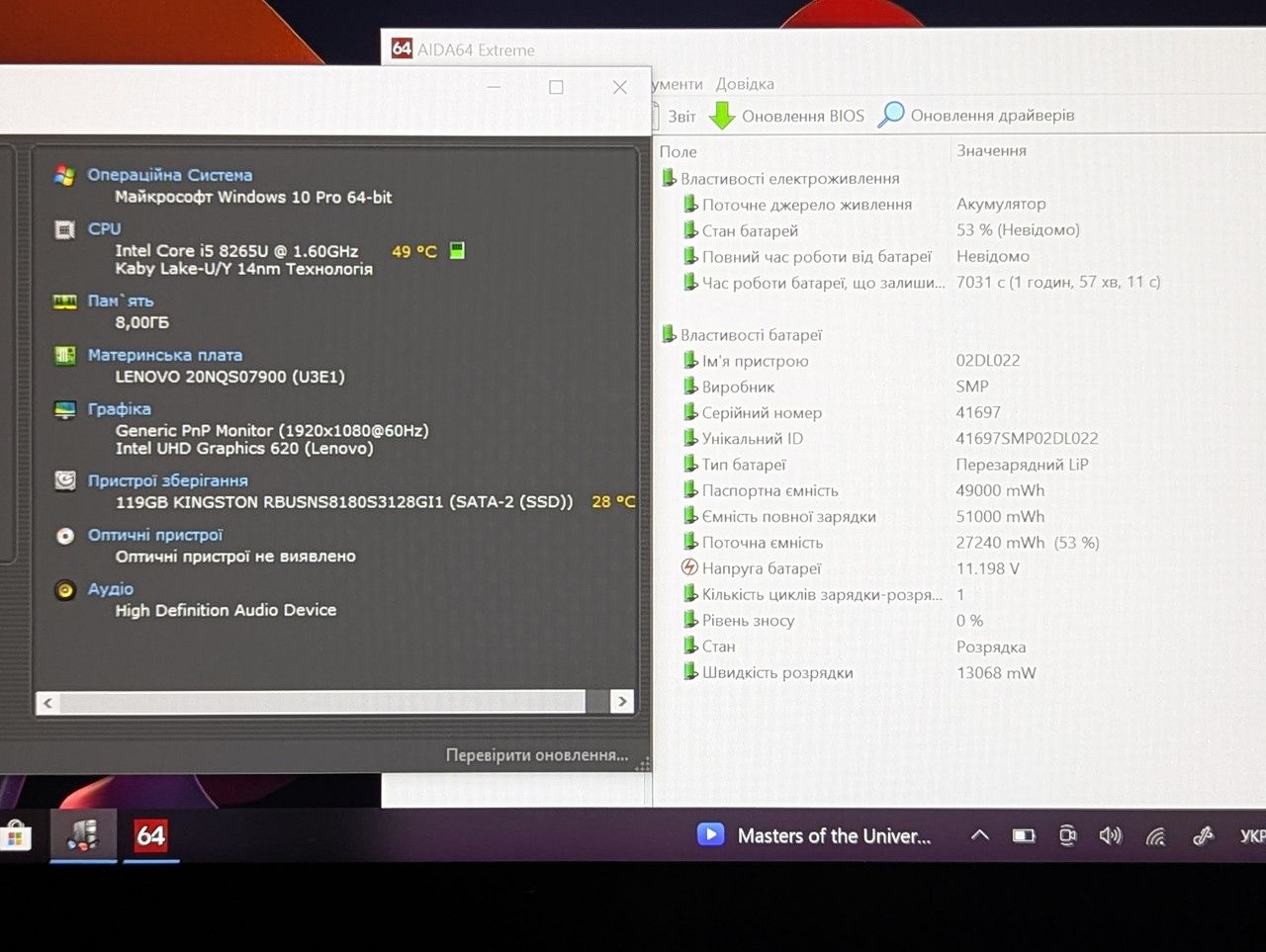
Task: Switch the УКР language indicator
Action: 1252,836
